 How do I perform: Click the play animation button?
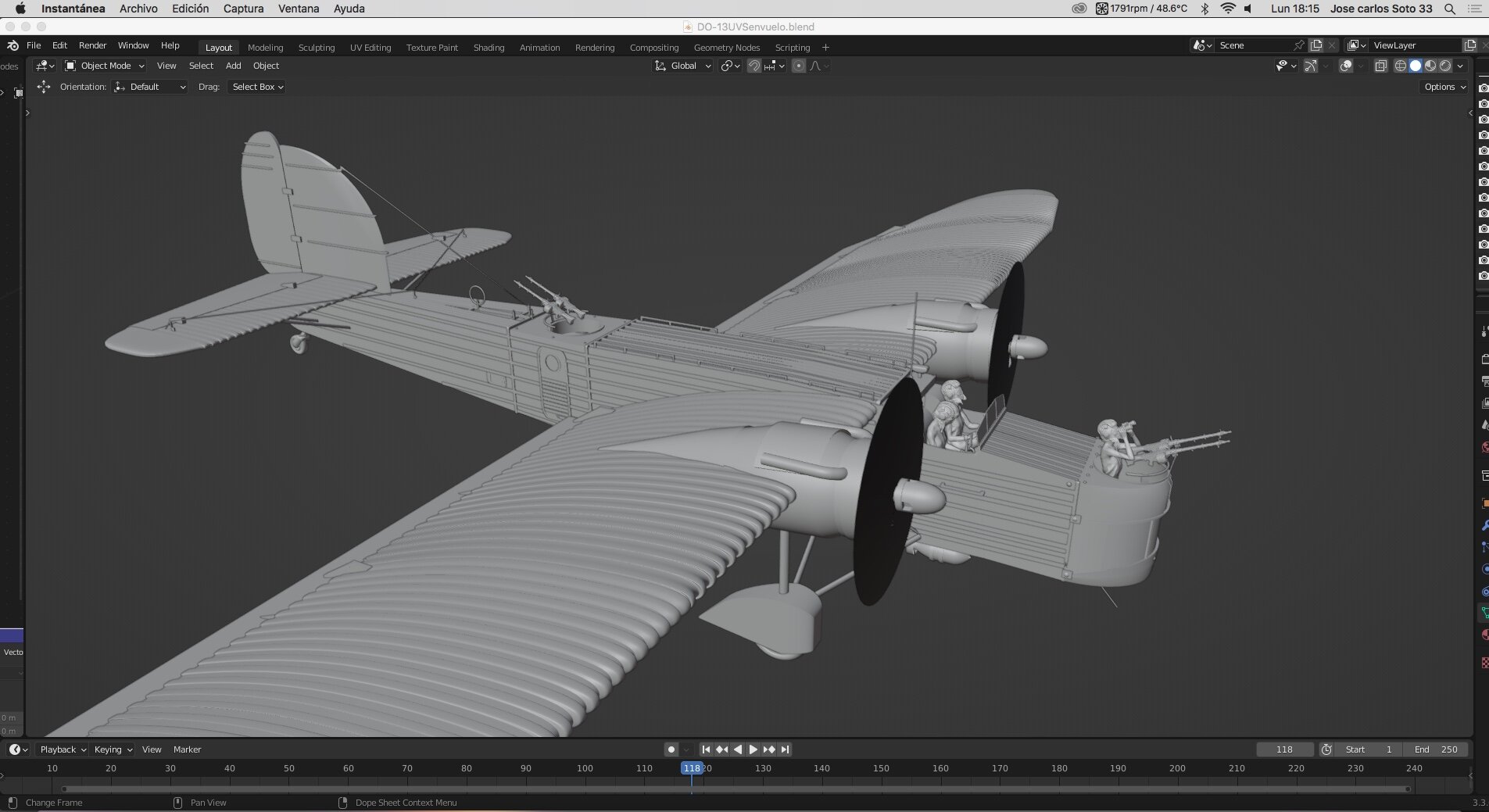point(753,749)
